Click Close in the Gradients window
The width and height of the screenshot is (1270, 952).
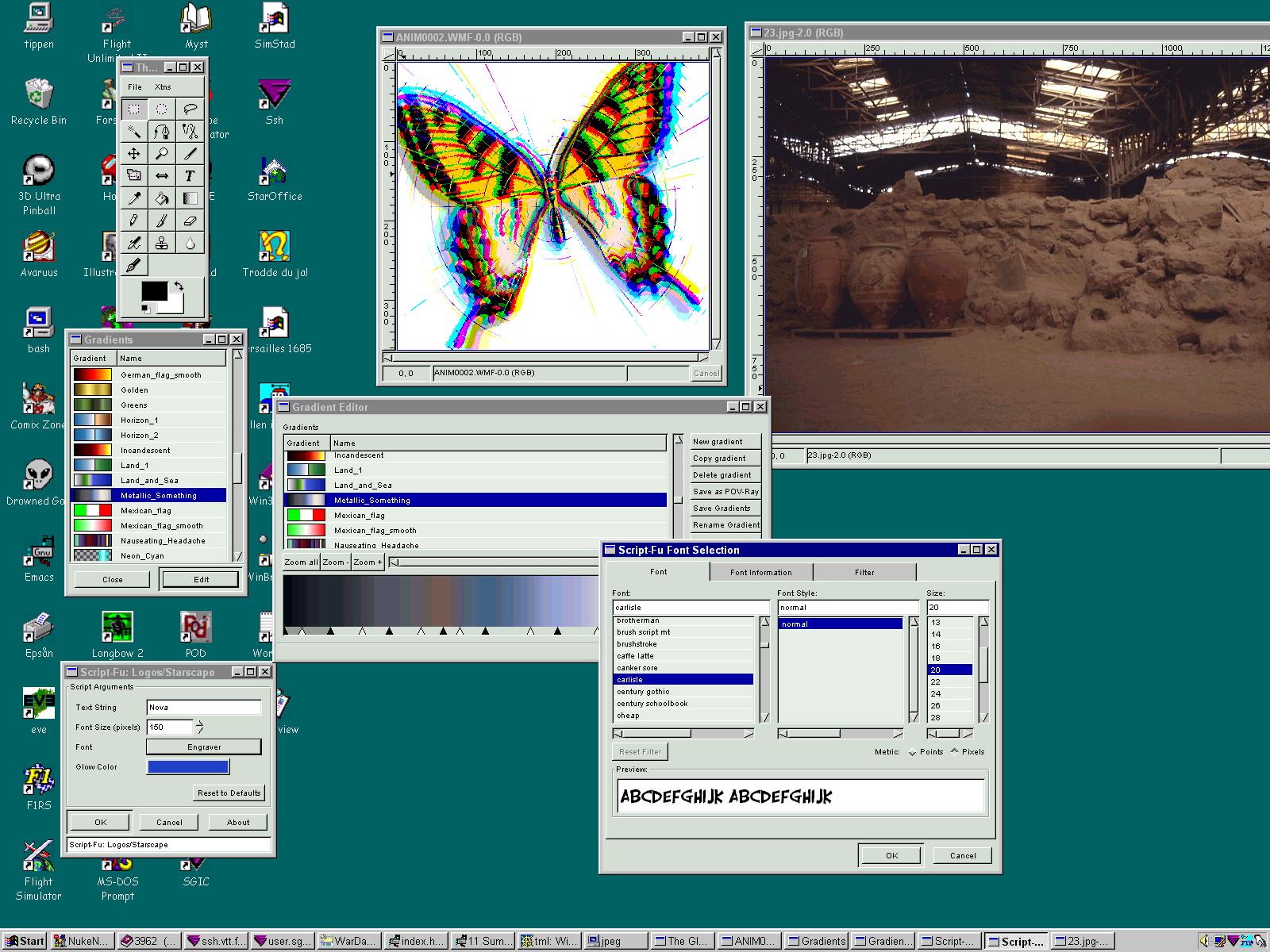pyautogui.click(x=112, y=579)
